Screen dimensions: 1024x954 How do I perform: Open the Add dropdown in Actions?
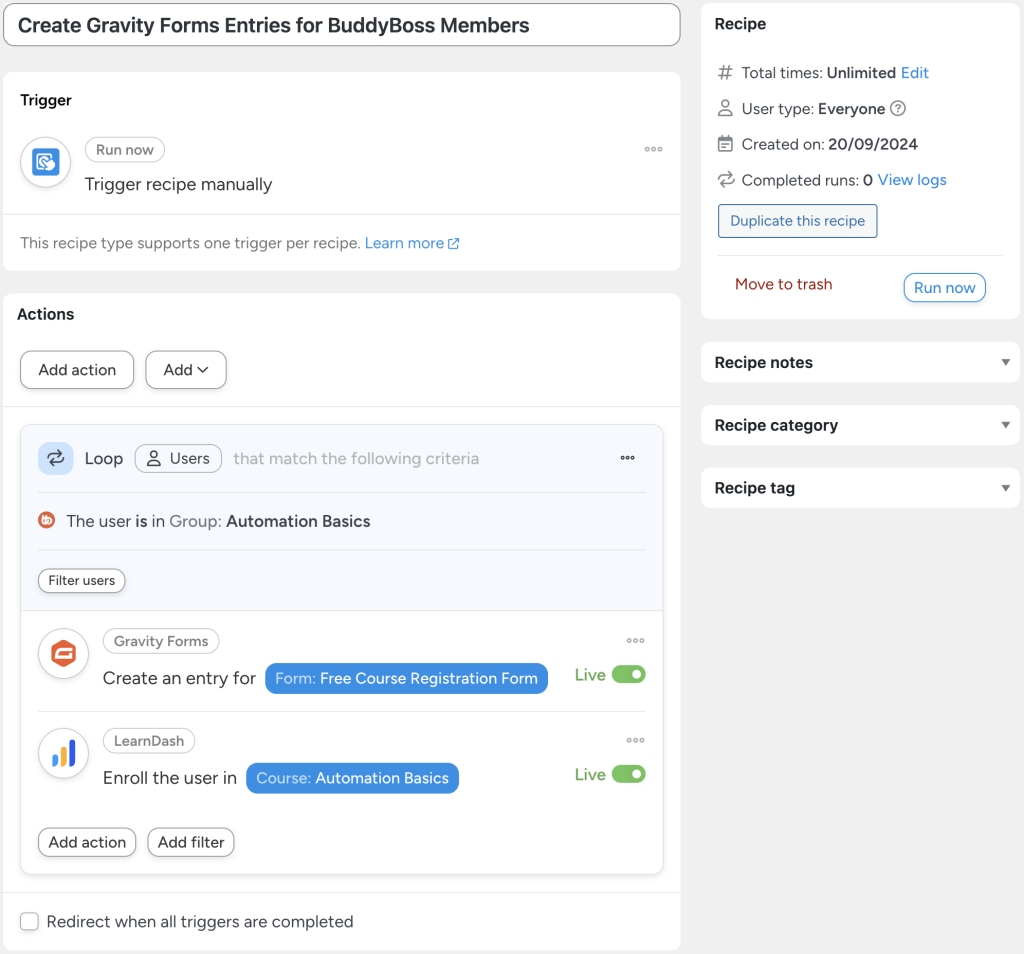pyautogui.click(x=186, y=369)
